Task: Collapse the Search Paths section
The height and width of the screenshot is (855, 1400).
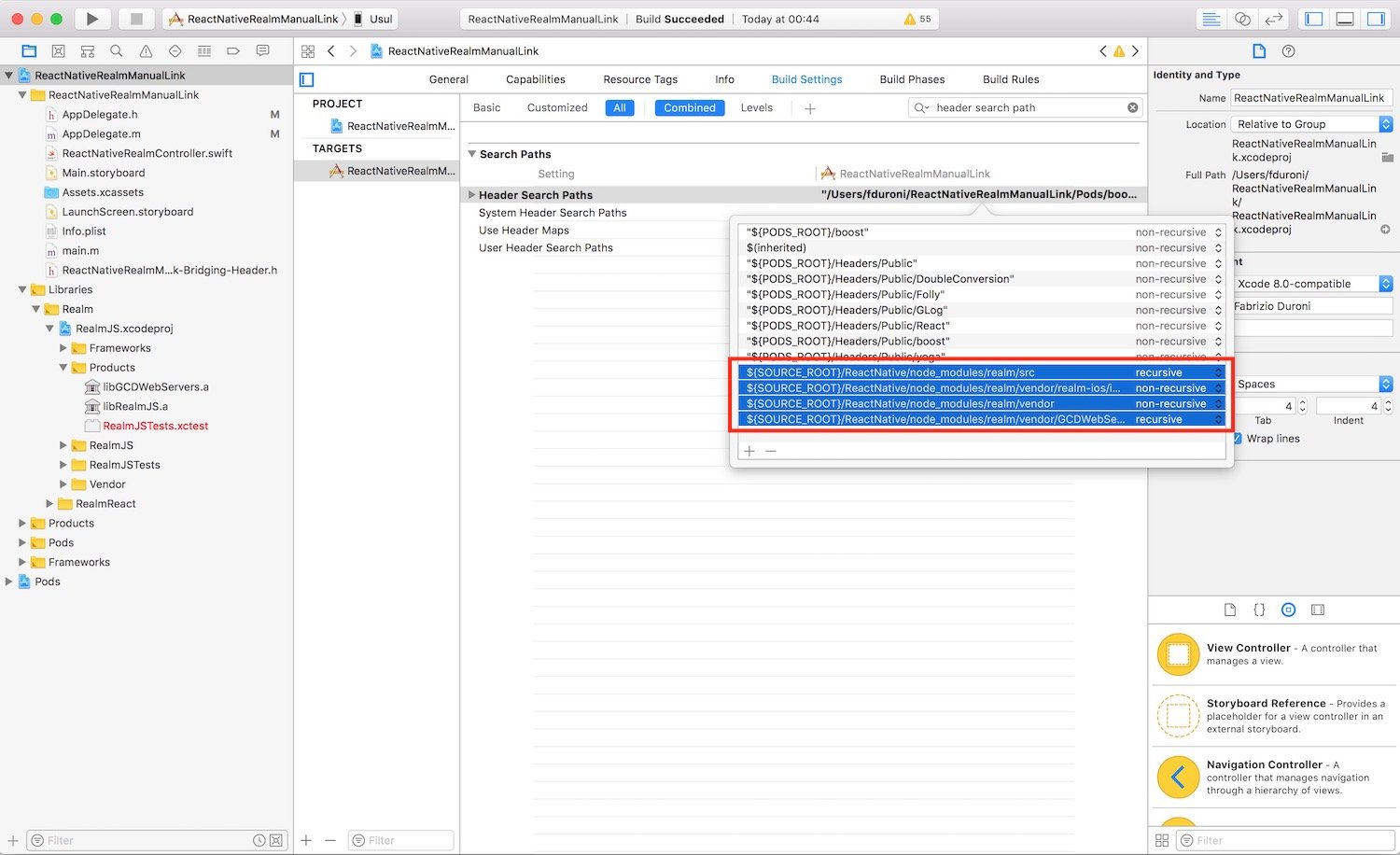Action: click(472, 154)
